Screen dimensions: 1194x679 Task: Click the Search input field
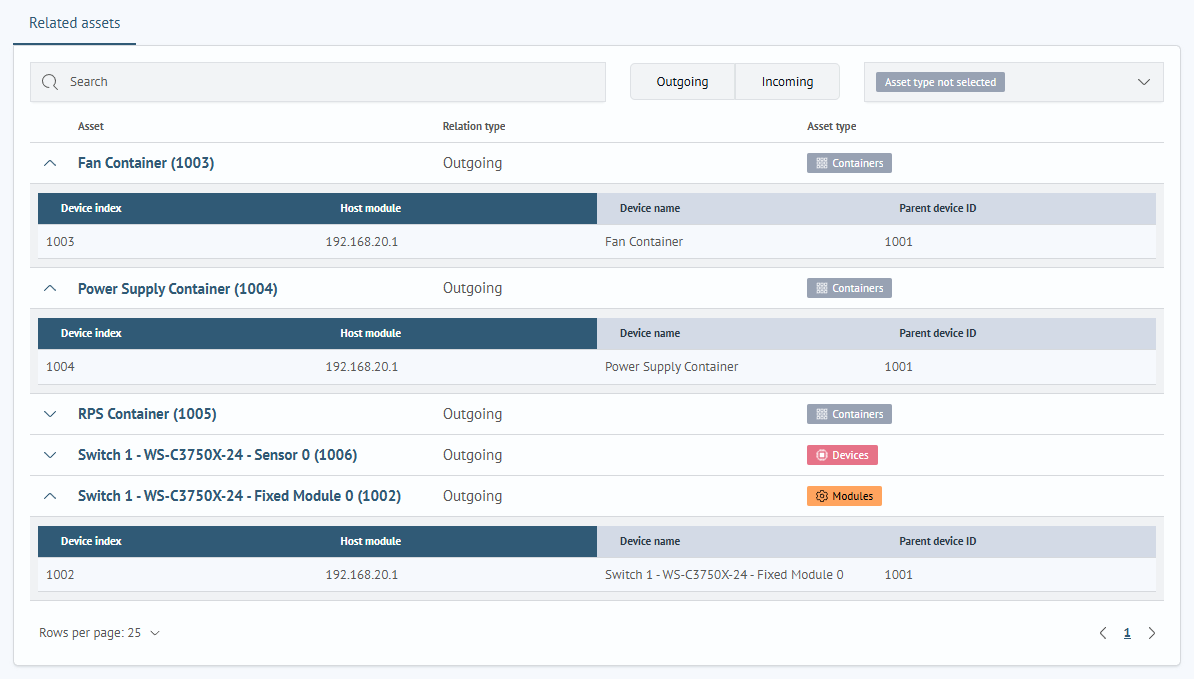click(x=318, y=82)
